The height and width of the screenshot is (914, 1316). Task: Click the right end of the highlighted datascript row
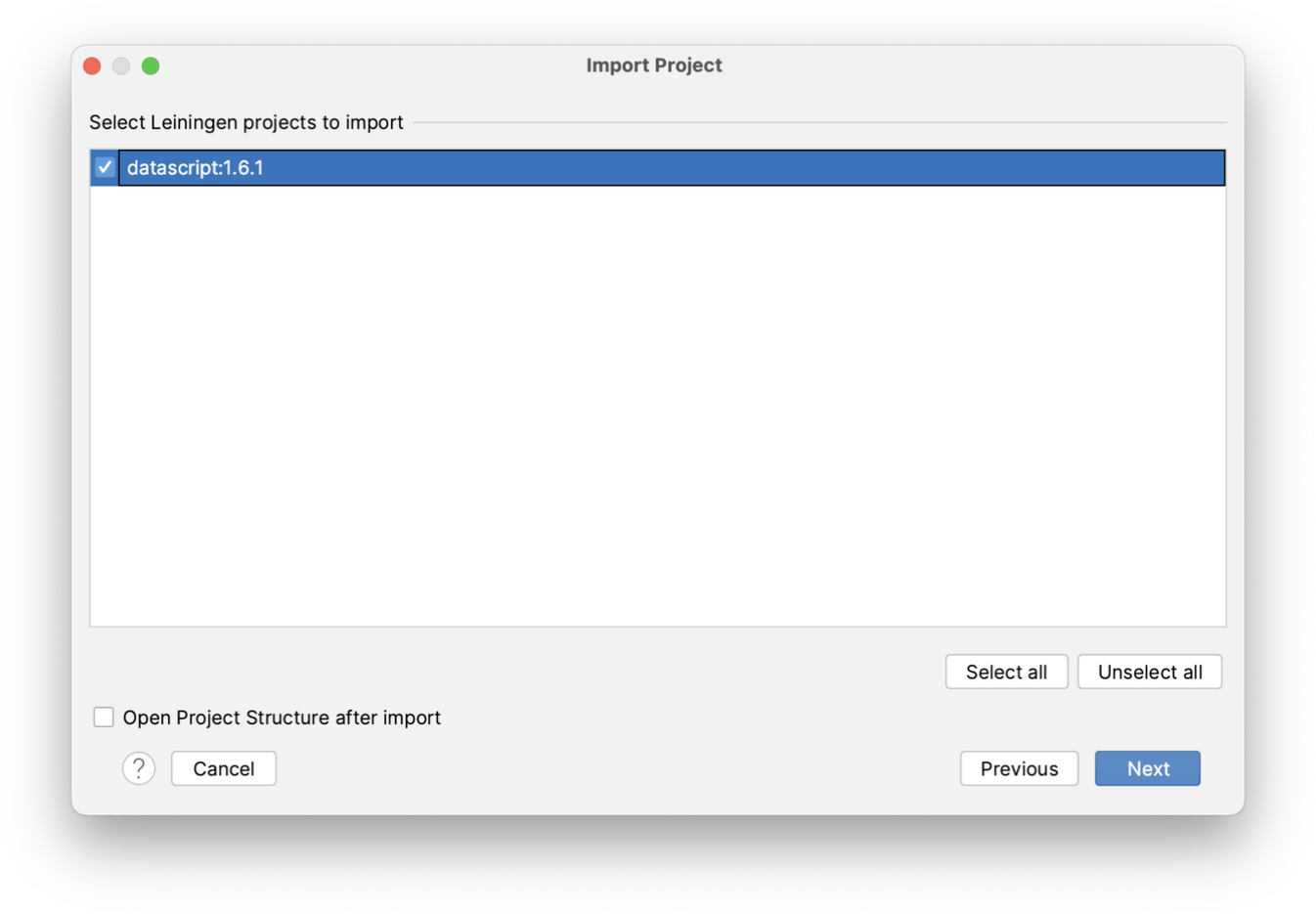point(1173,167)
